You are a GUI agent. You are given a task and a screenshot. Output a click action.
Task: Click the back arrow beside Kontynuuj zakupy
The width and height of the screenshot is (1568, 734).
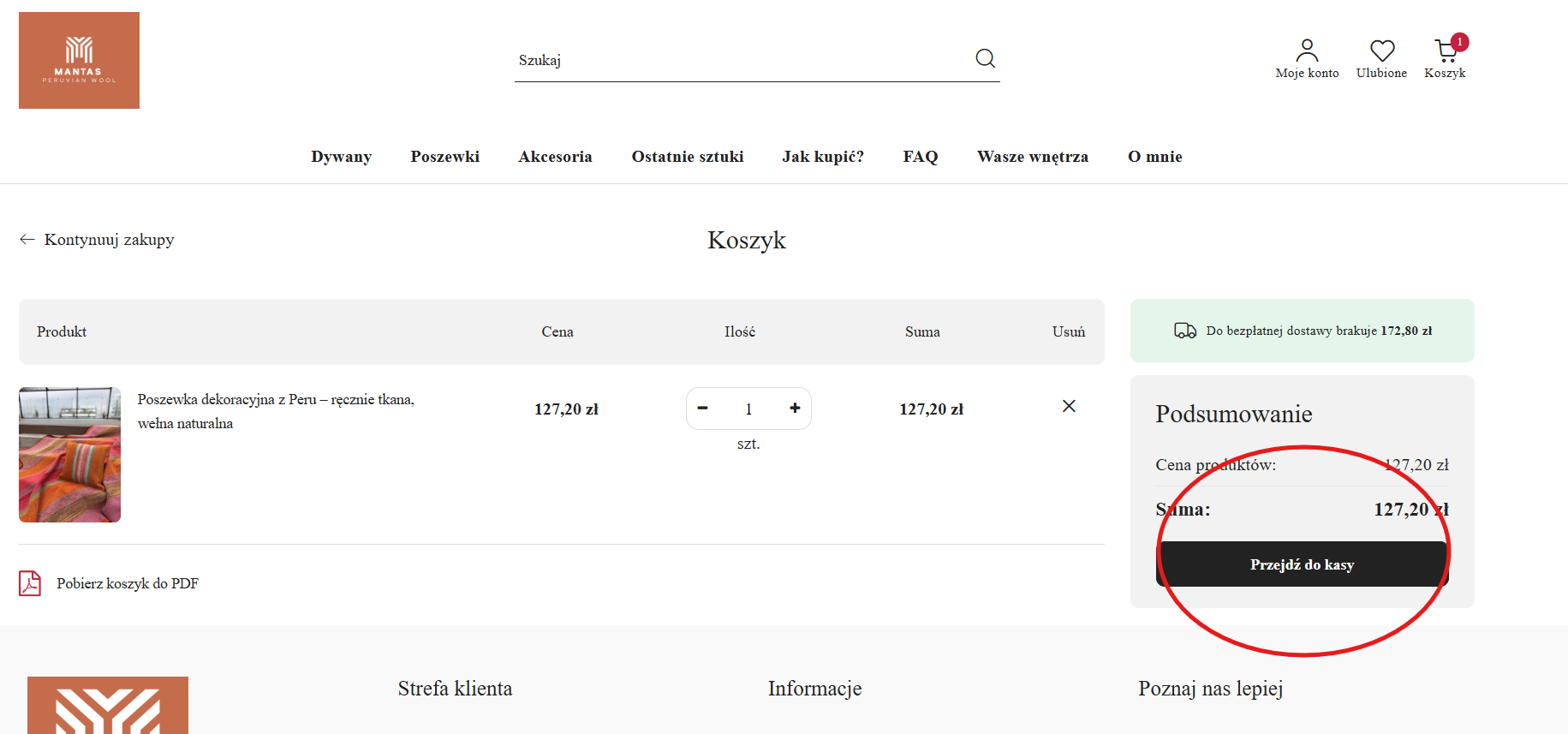27,240
